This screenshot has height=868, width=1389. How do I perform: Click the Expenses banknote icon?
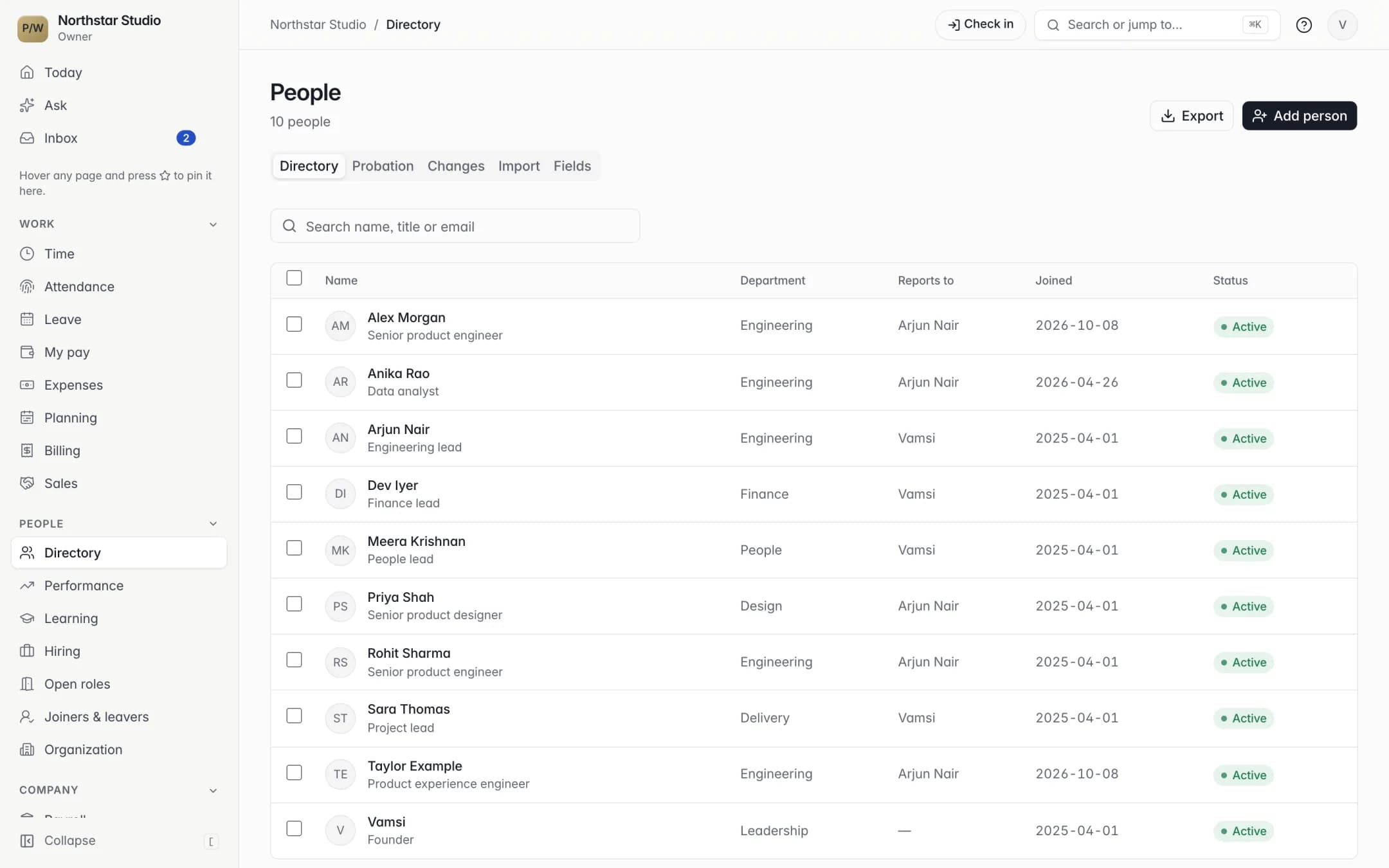click(x=27, y=384)
